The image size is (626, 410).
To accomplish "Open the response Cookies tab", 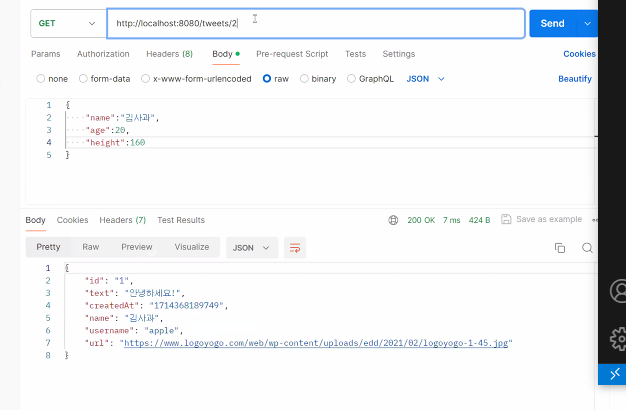I will point(72,220).
